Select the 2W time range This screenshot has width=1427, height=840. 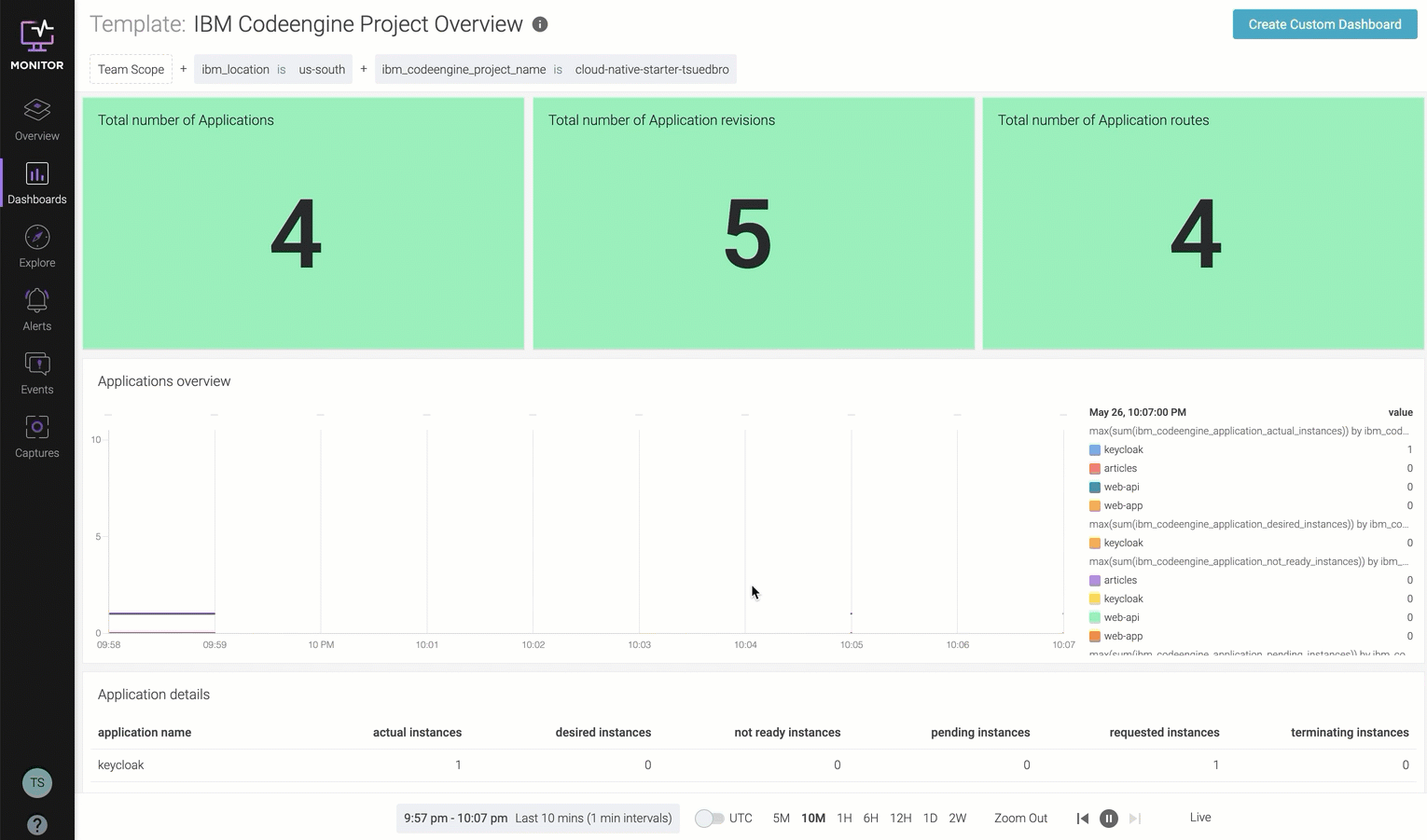[x=958, y=819]
